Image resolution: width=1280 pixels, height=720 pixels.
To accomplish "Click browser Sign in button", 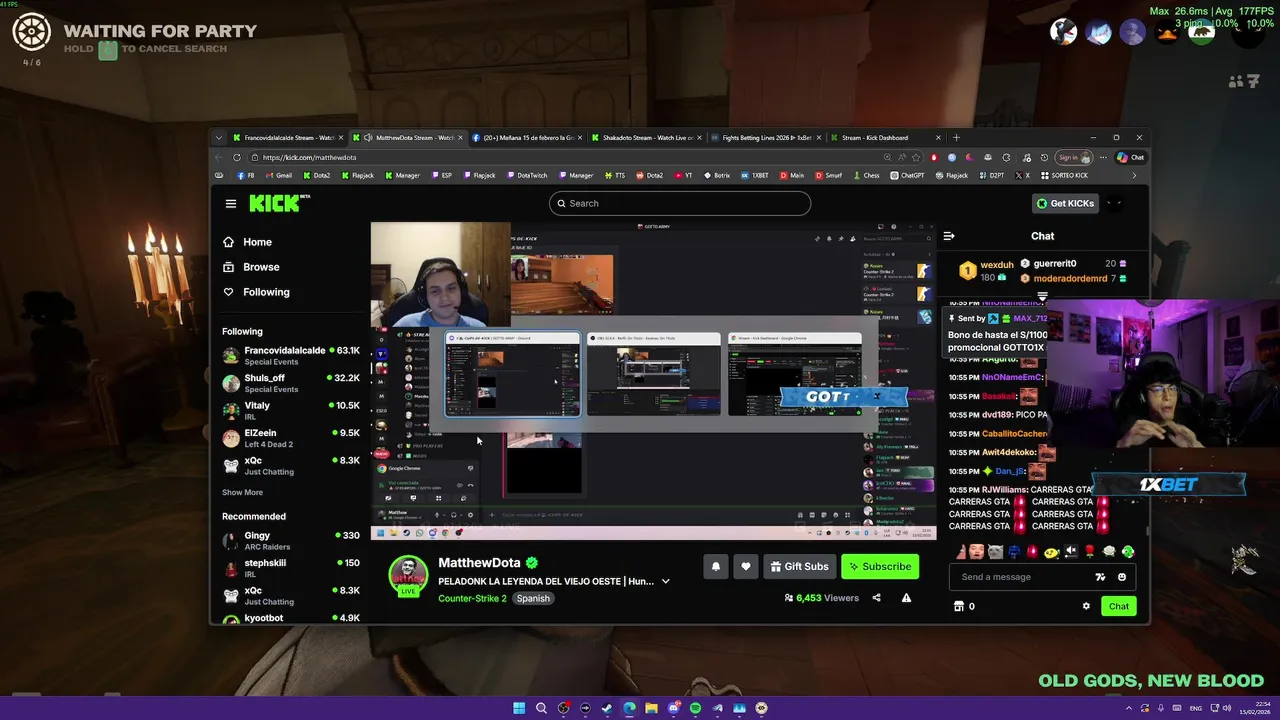I will coord(1073,157).
